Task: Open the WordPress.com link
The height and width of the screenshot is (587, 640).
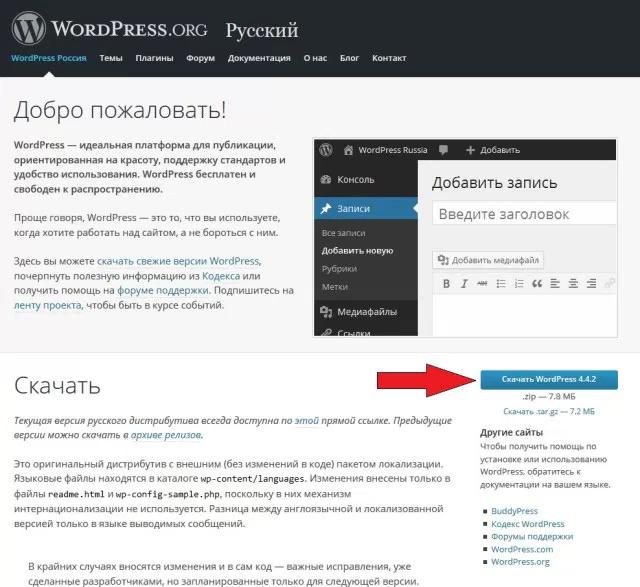Action: [x=522, y=549]
